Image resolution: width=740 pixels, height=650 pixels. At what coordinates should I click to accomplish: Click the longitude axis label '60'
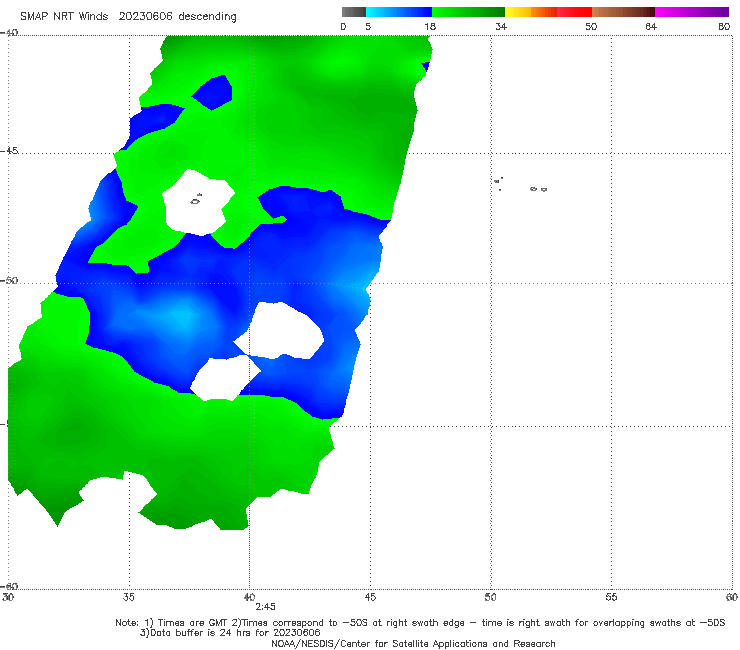[732, 597]
